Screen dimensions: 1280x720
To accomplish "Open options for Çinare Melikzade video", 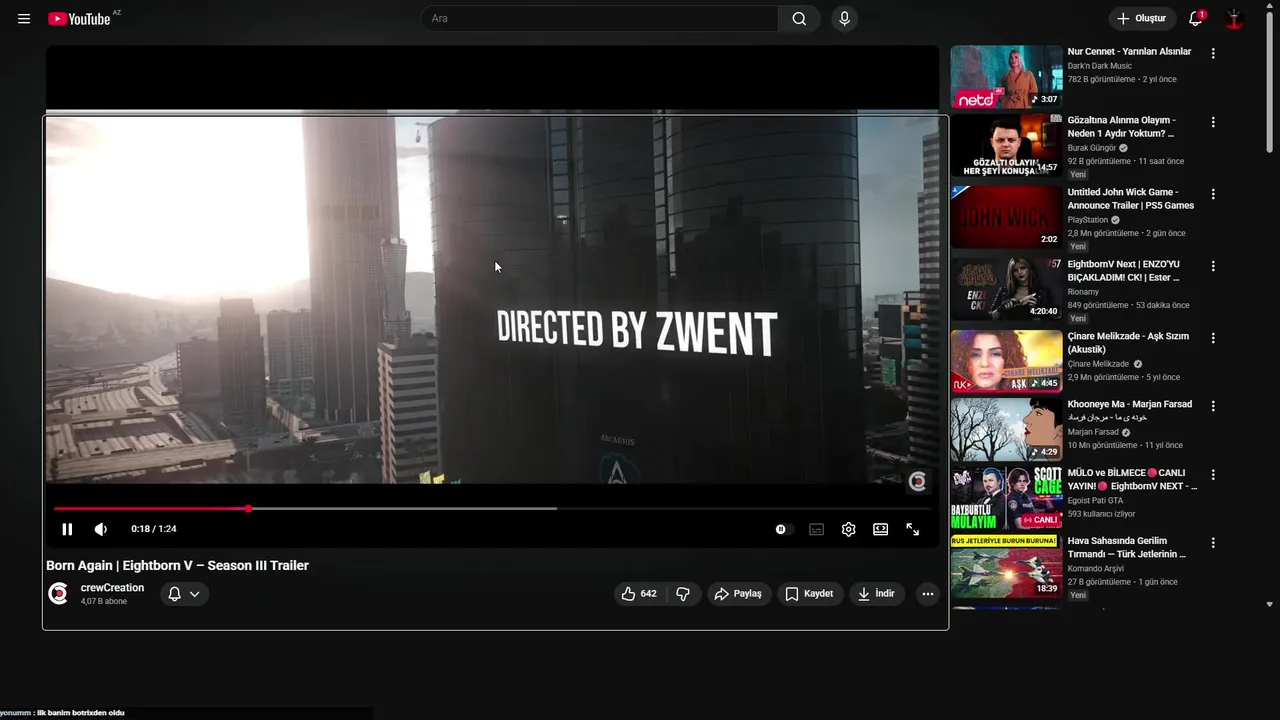I will coord(1213,338).
